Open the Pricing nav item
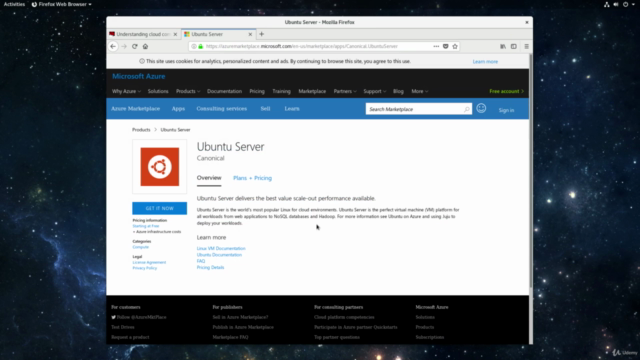 coord(257,91)
